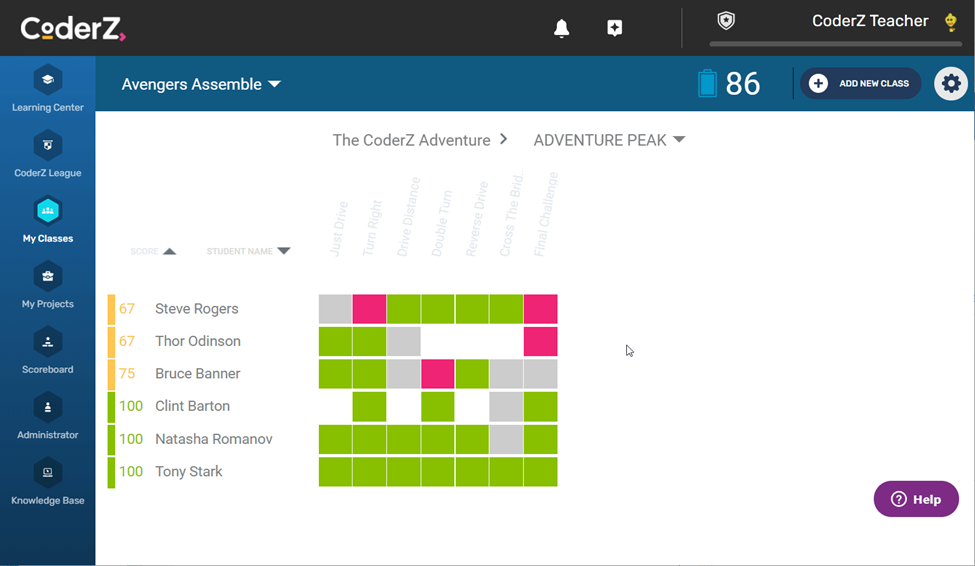Open the notifications bell icon
Screen dimensions: 975x566
pyautogui.click(x=562, y=29)
